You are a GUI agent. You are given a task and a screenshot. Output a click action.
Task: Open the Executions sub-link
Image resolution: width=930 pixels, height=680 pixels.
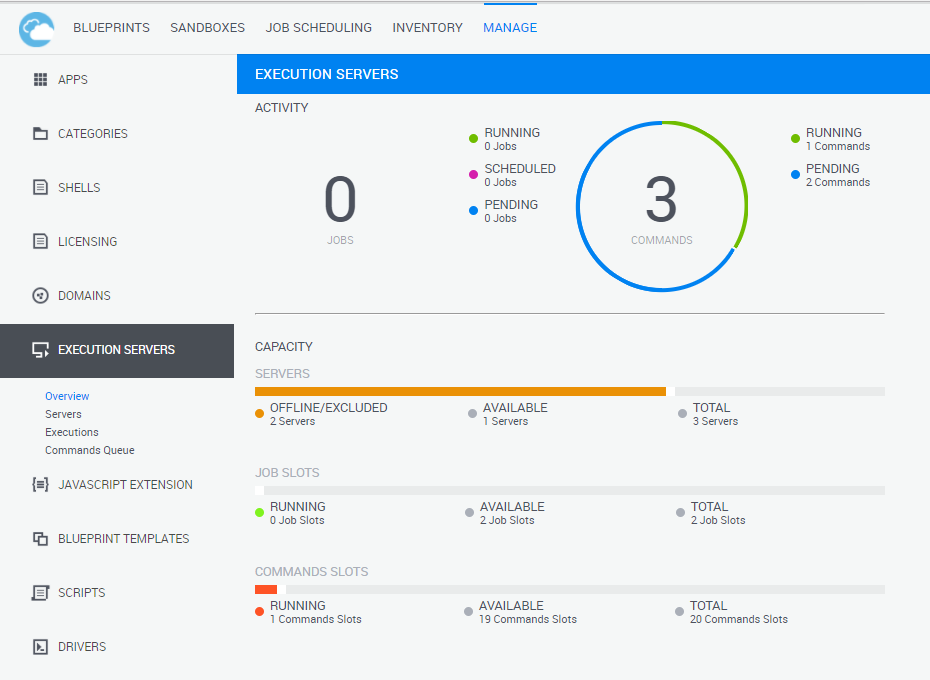[72, 432]
